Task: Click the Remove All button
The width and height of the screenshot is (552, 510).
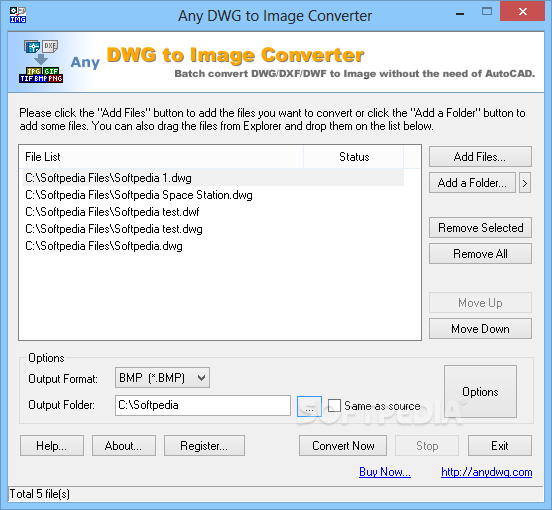Action: tap(480, 254)
